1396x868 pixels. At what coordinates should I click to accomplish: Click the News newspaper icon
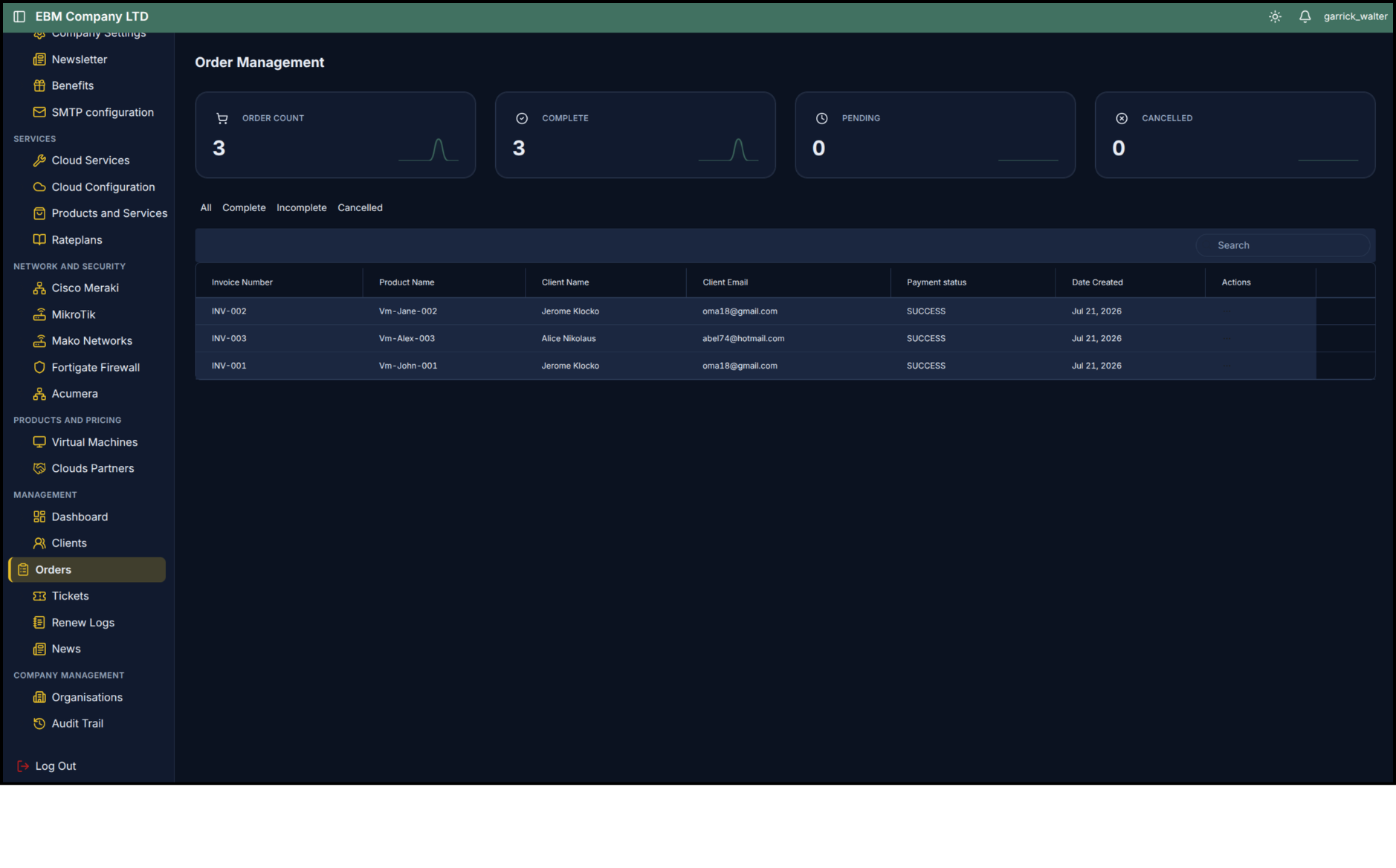(39, 649)
